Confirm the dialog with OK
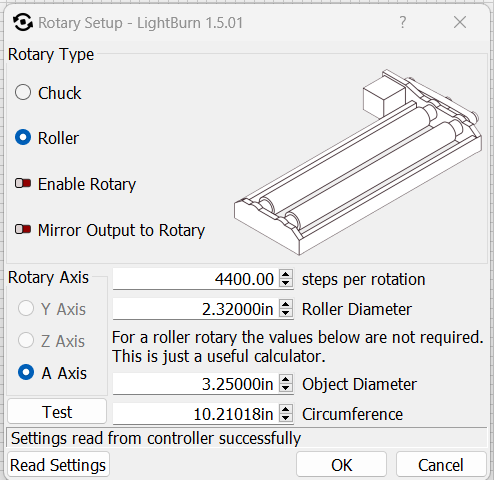Screen dimensions: 494x480 [341, 465]
